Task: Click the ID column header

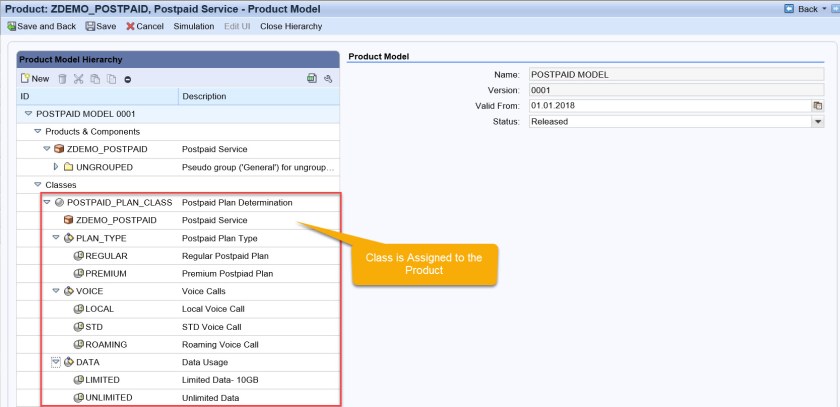Action: (x=98, y=96)
